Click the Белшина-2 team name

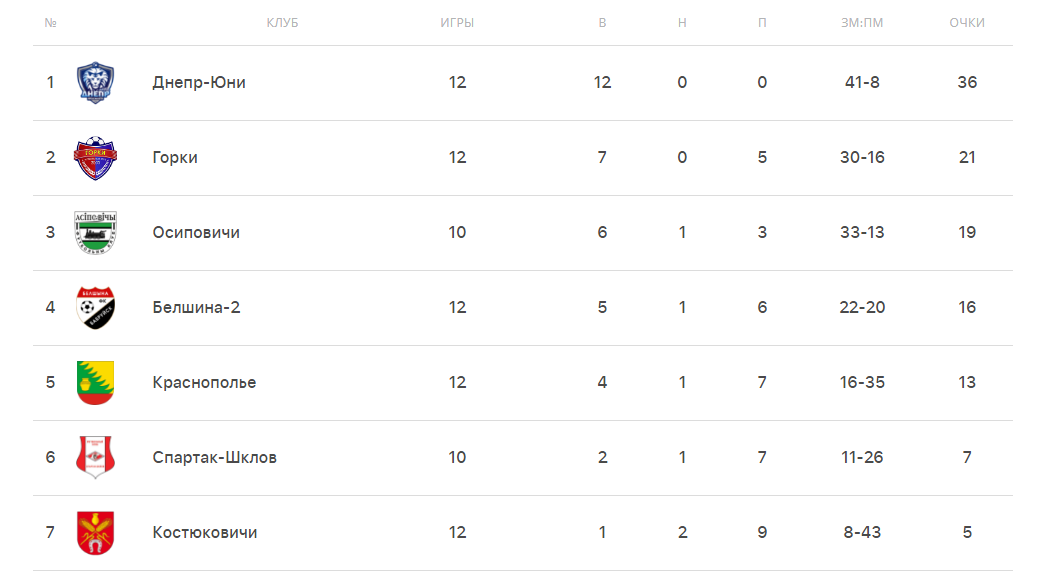tap(196, 307)
